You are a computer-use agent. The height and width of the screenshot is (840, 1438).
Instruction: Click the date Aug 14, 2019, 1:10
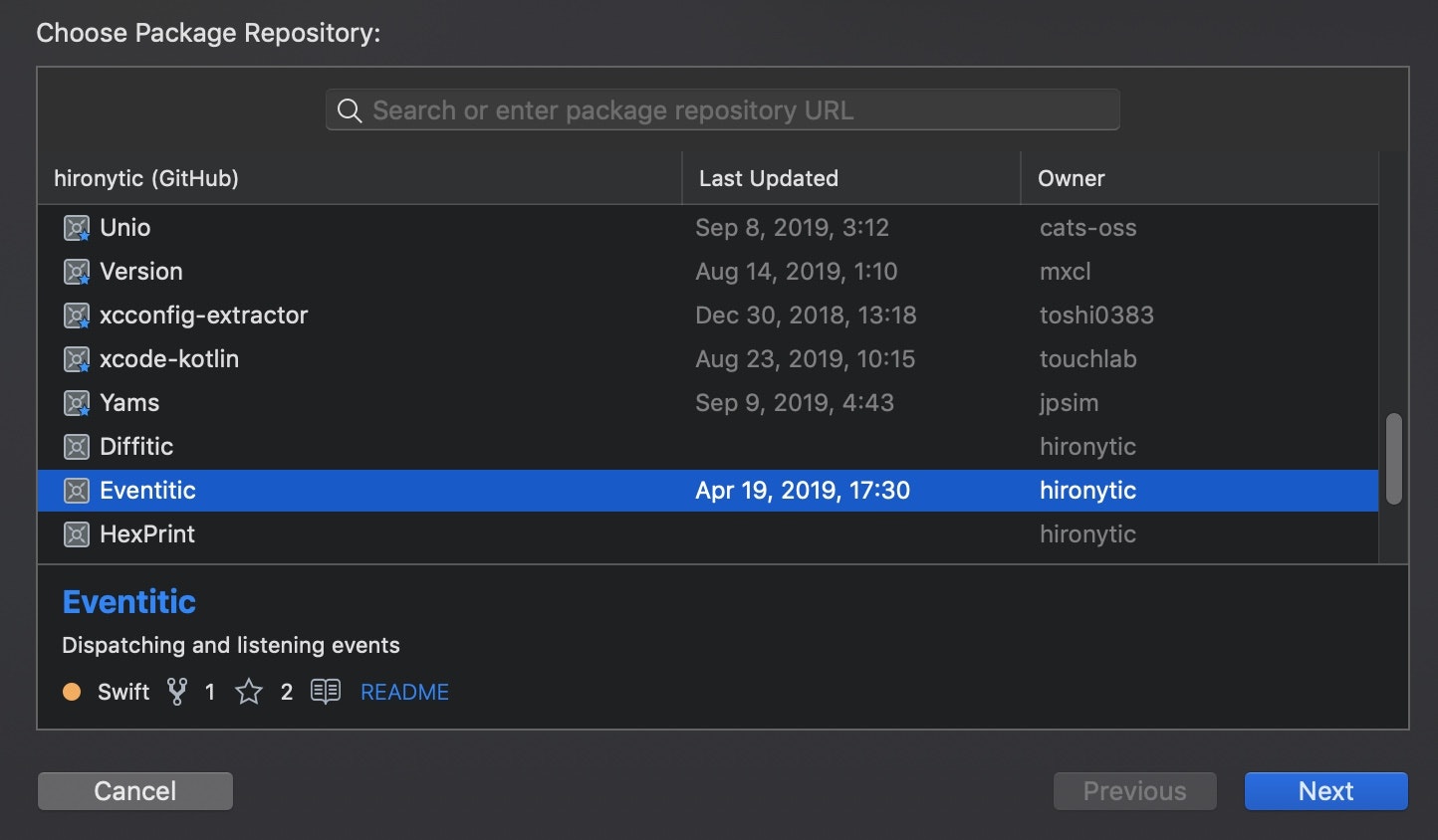click(x=797, y=272)
